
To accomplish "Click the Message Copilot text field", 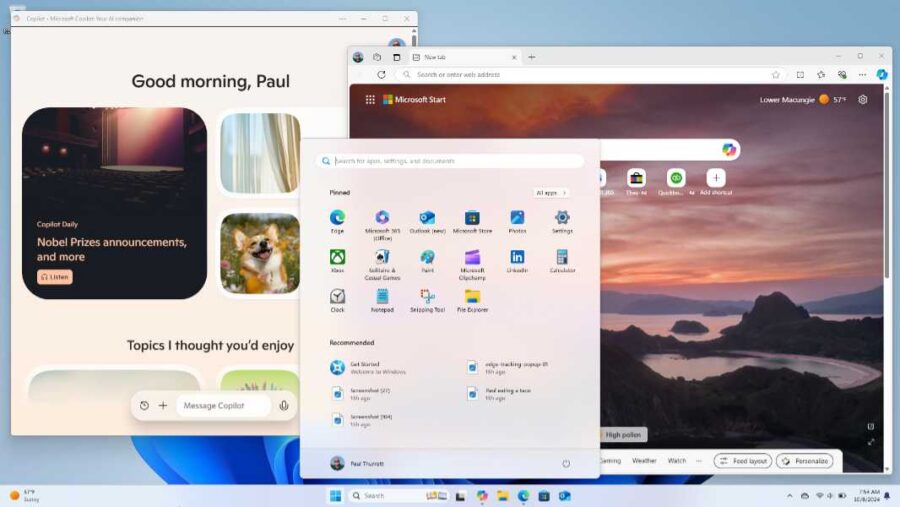I will click(224, 405).
